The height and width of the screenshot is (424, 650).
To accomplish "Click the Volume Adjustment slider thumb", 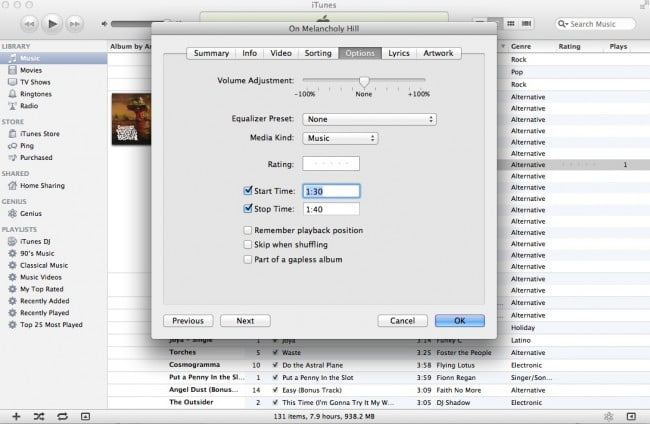I will (x=364, y=82).
